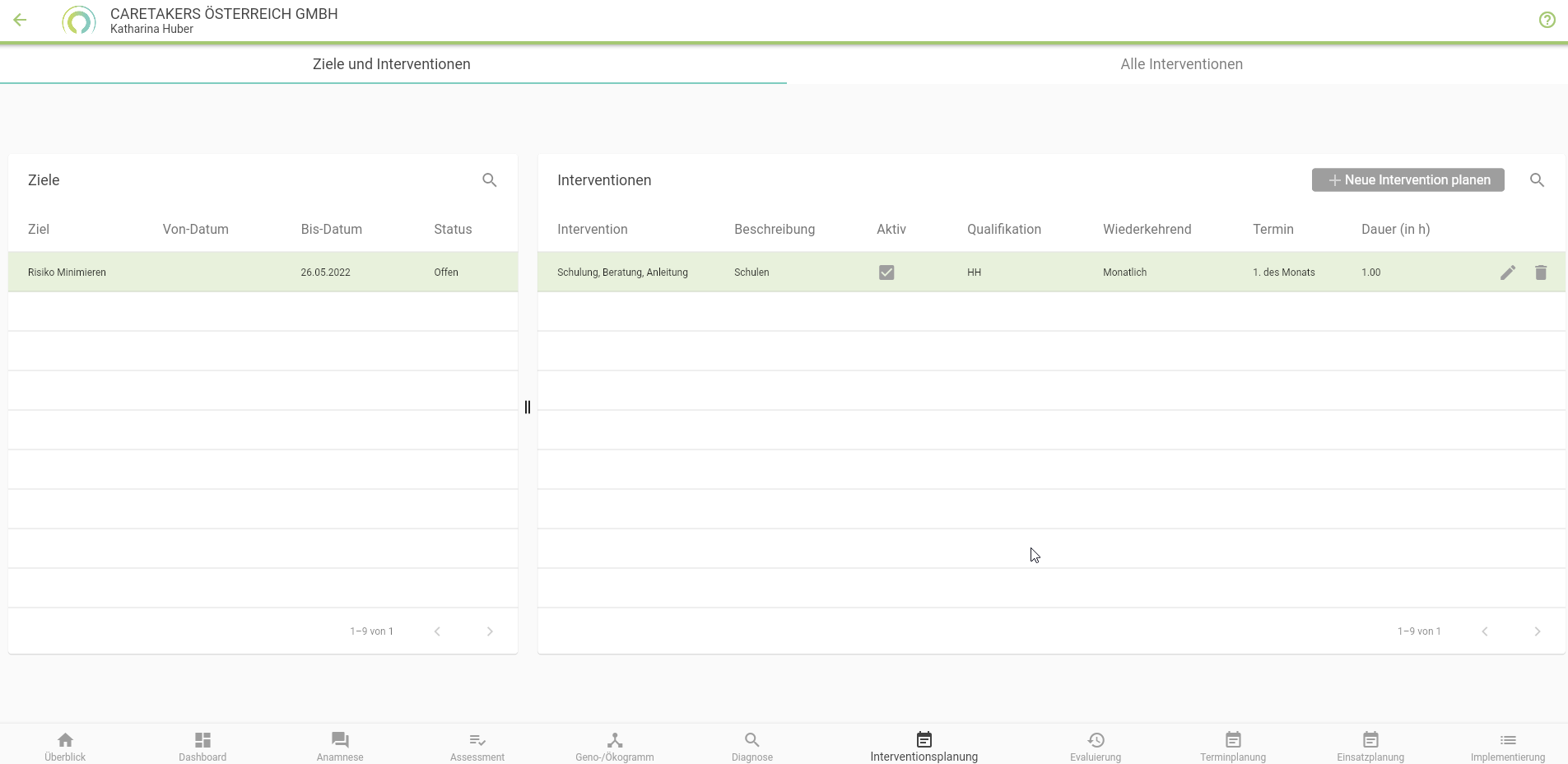Viewport: 1568px width, 764px height.
Task: Grab the panel splitter between Ziele and Interventionen
Action: tap(528, 407)
